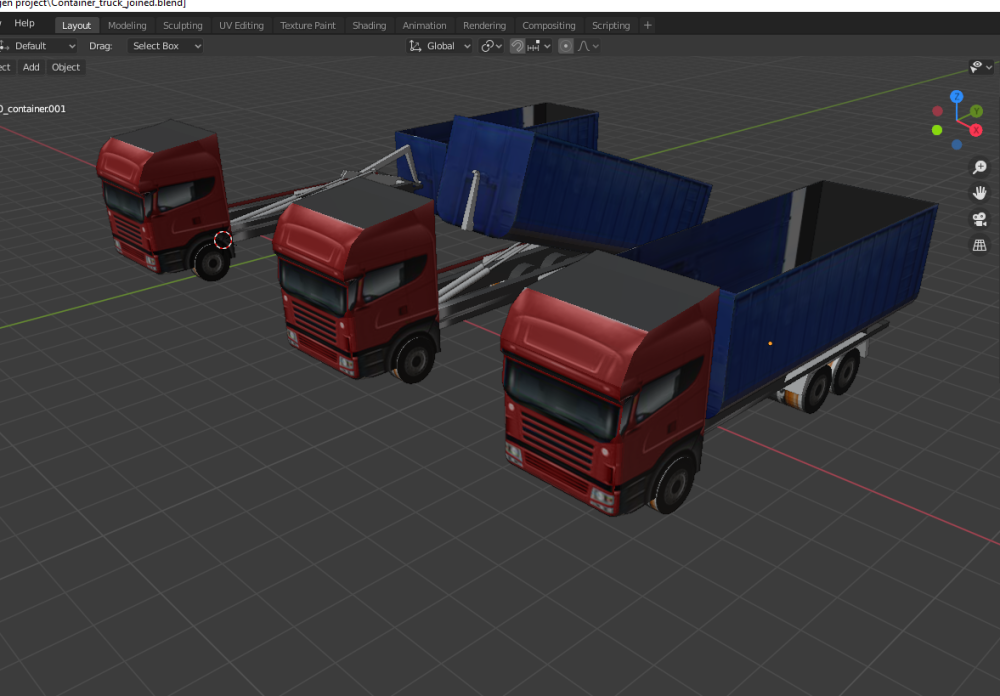Open the Select Box drag dropdown
1000x696 pixels.
[166, 46]
